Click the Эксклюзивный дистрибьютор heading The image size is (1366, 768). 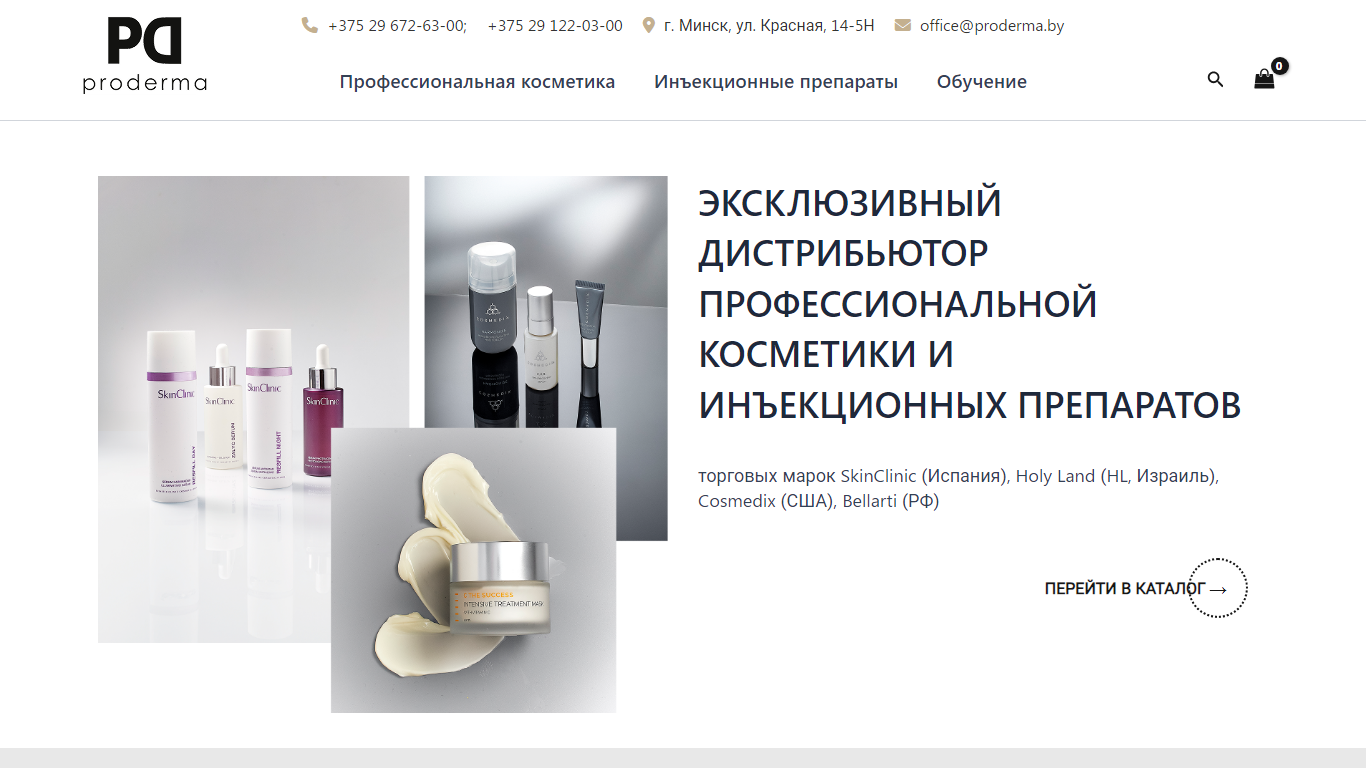pyautogui.click(x=970, y=304)
